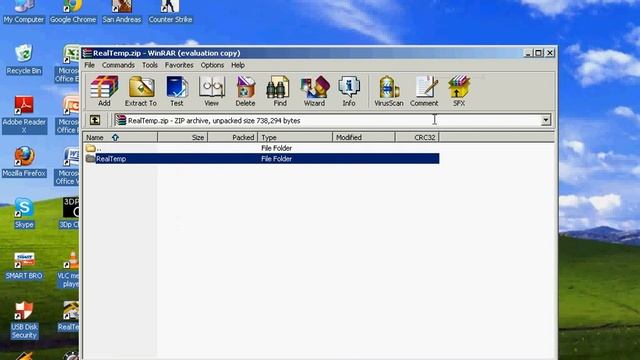Select the Adobe Reader X desktop icon

(24, 115)
